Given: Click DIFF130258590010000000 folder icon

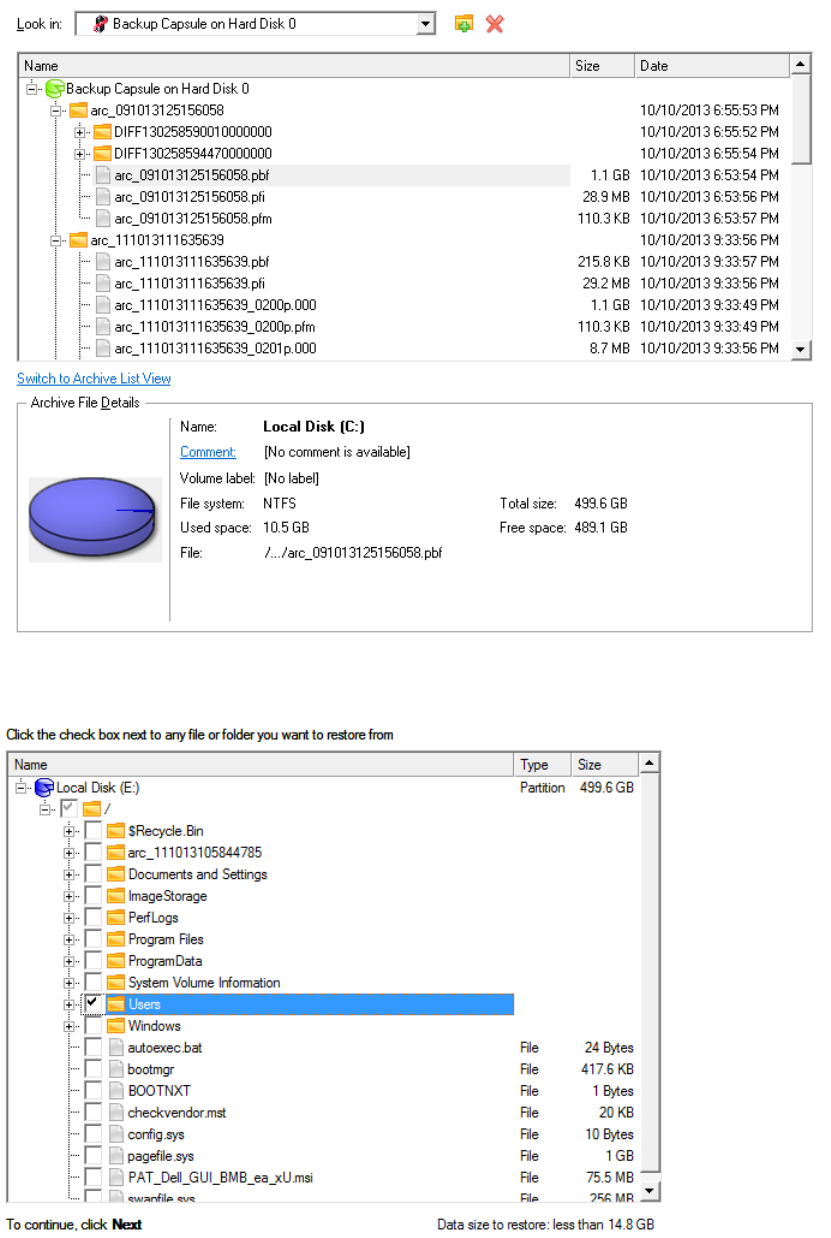Looking at the screenshot, I should [102, 132].
